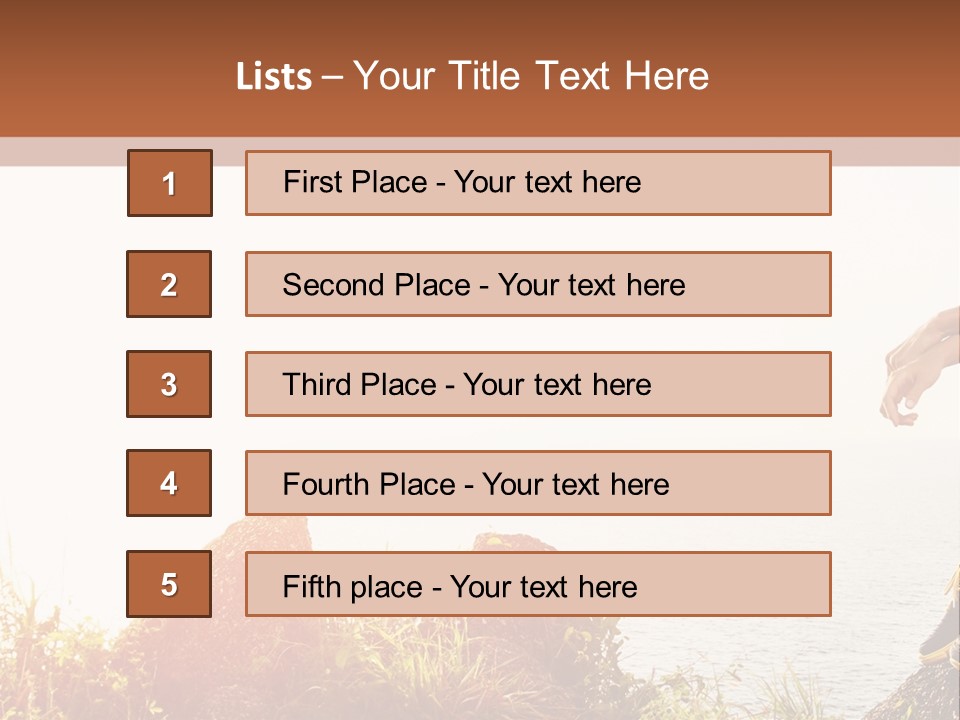Screen dimensions: 960x720
Task: Select the Fourth Place text box
Action: [x=538, y=484]
